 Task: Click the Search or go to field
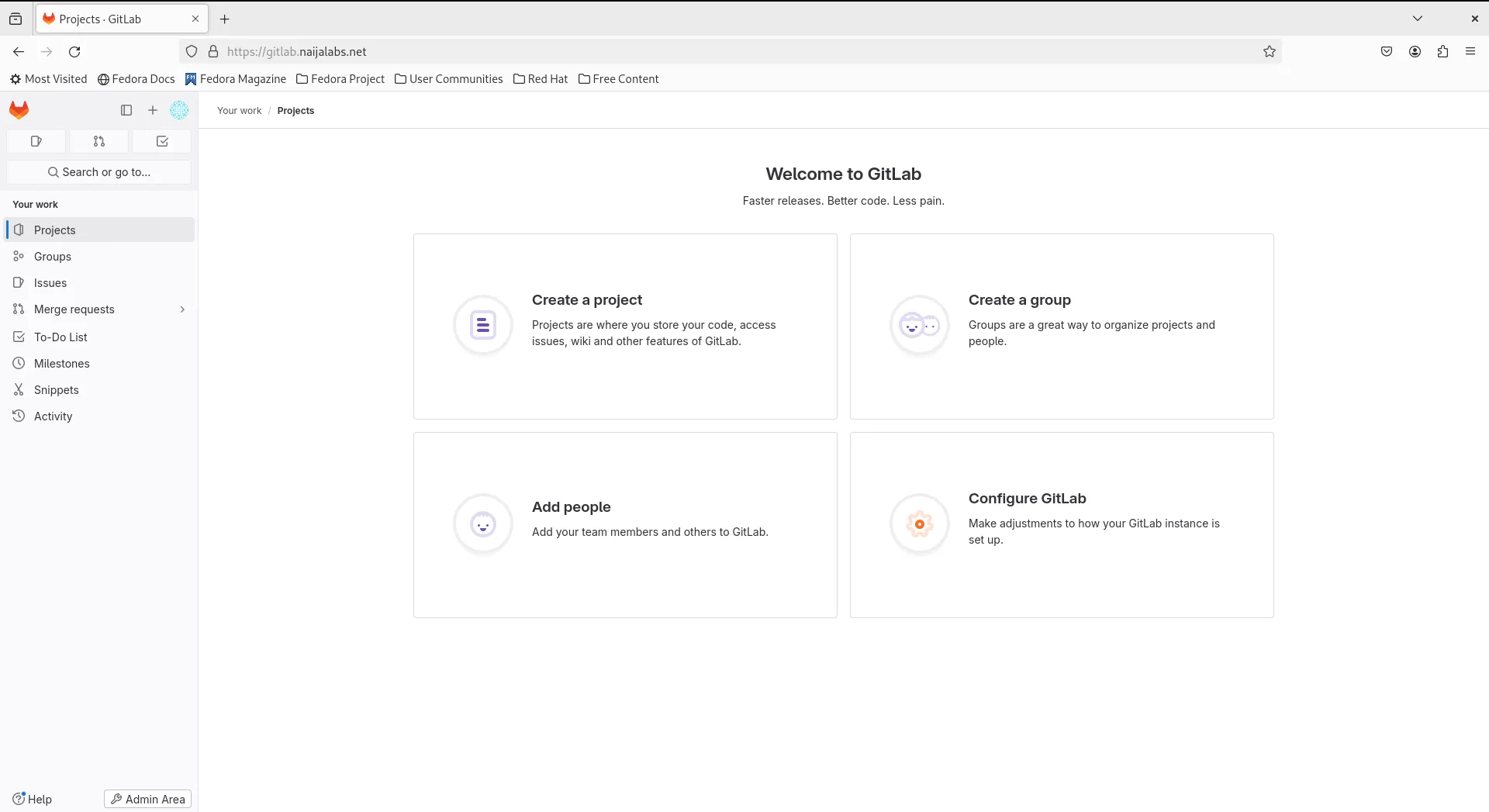(x=98, y=172)
